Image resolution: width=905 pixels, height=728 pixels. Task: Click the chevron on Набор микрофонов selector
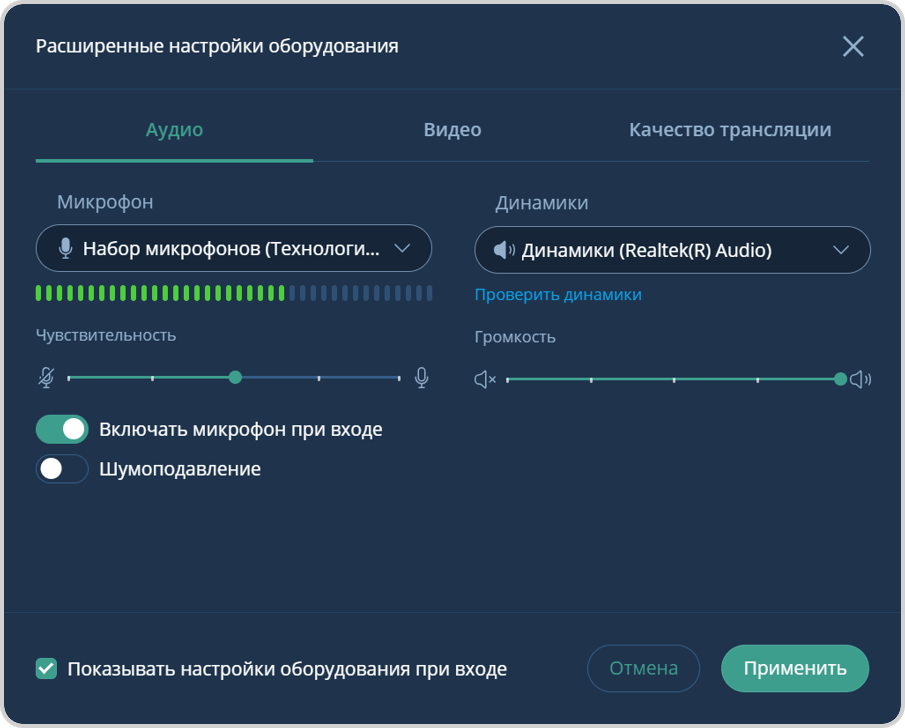click(x=405, y=248)
